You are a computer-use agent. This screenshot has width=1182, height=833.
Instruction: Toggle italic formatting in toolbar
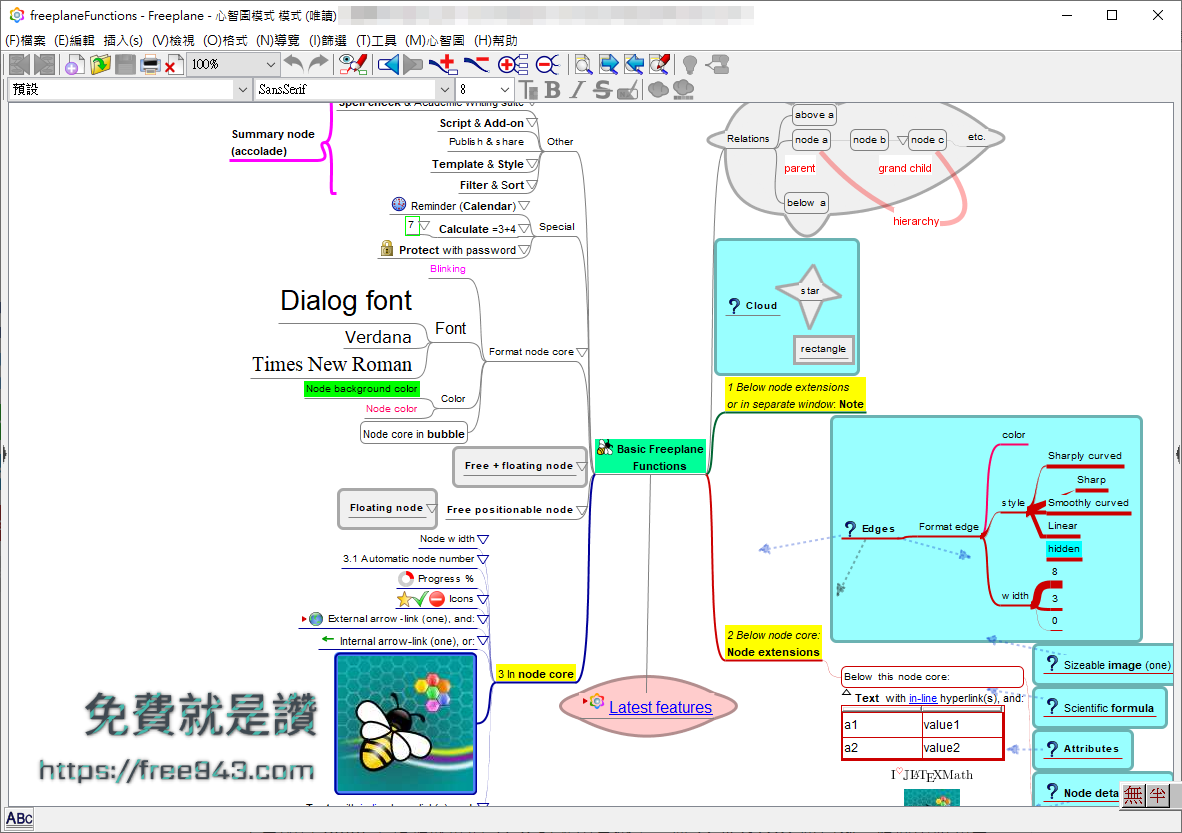pyautogui.click(x=576, y=90)
